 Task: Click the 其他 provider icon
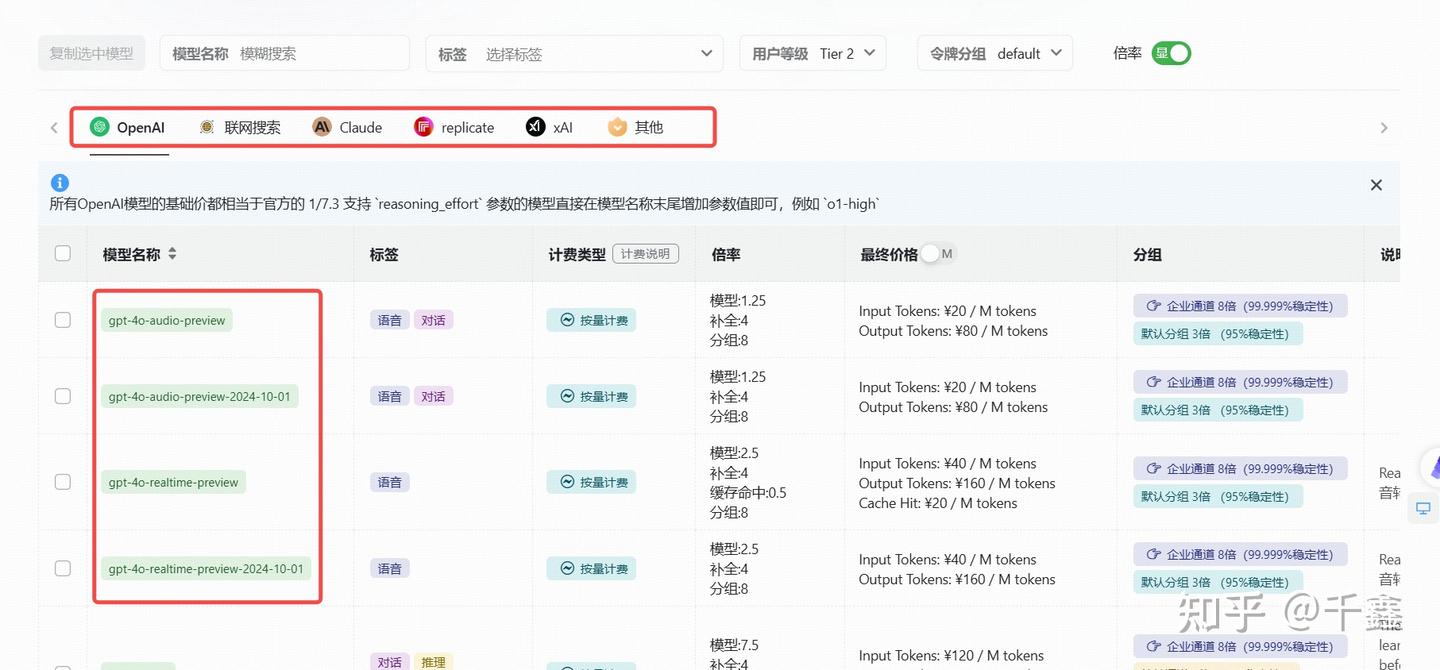pos(617,127)
